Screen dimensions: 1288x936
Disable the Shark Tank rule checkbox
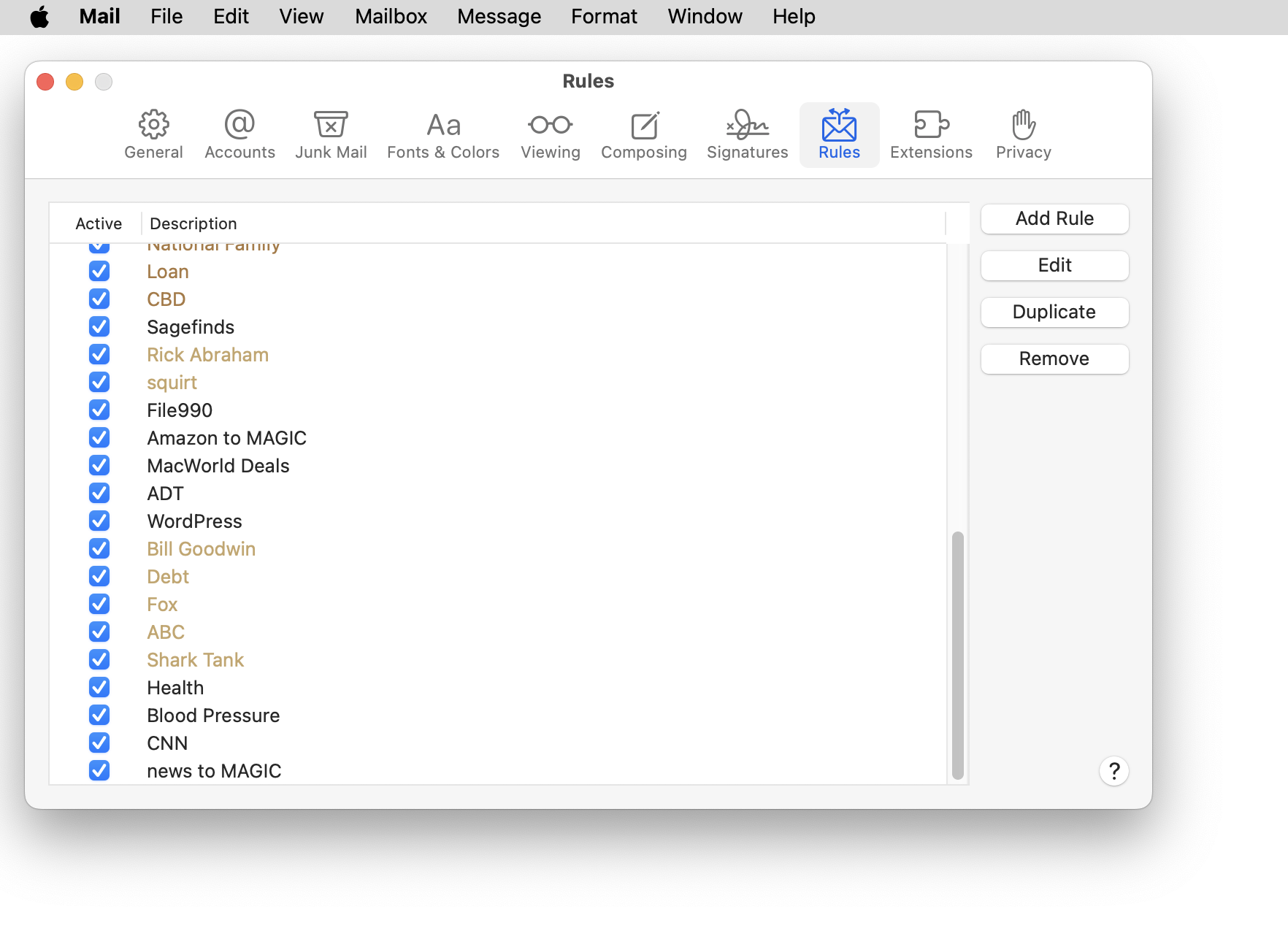[99, 660]
